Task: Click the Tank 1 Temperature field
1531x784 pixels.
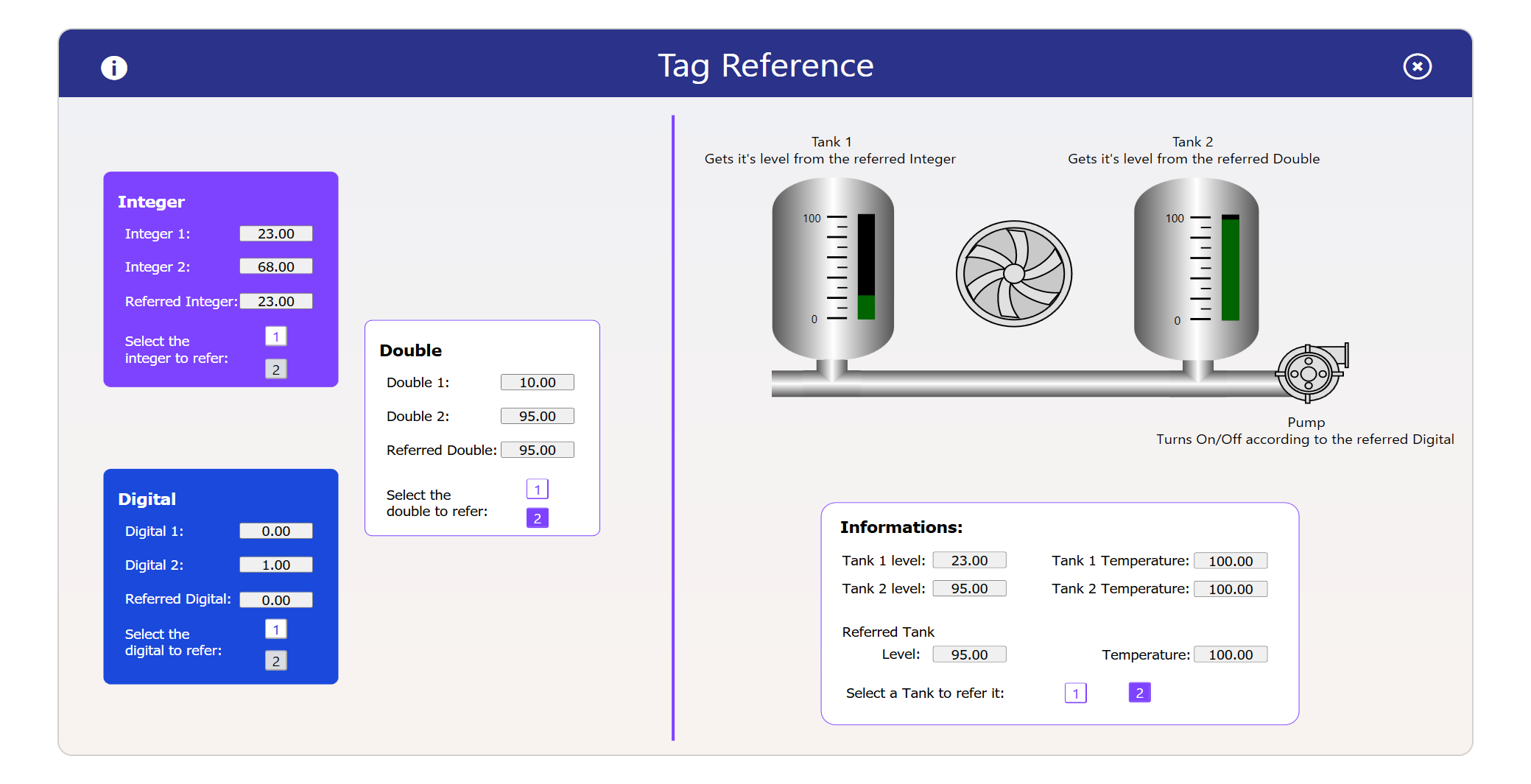Action: 1230,561
